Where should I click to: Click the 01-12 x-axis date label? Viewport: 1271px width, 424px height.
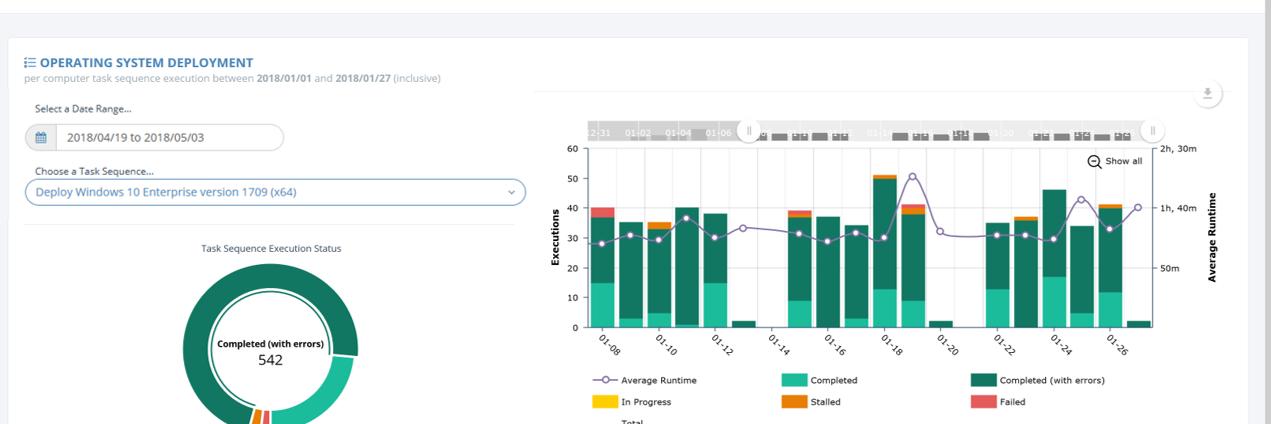coord(721,343)
